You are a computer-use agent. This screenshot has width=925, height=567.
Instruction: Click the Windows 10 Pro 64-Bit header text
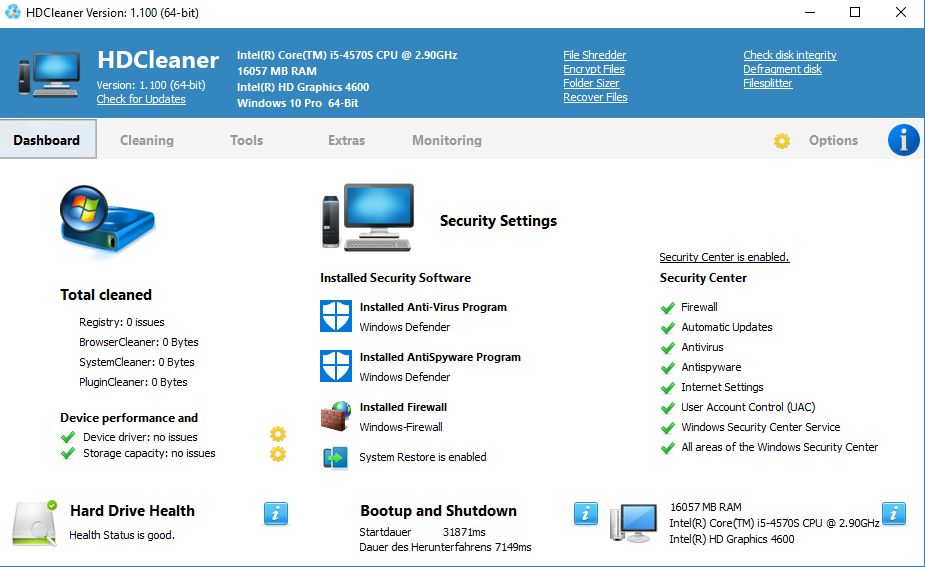pos(298,103)
